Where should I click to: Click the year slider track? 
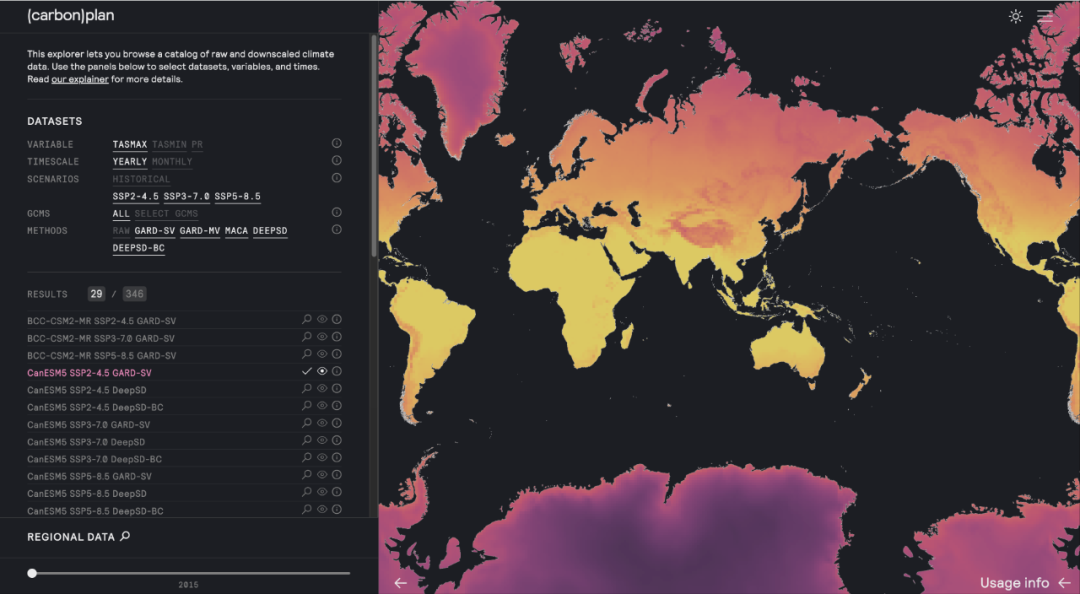pyautogui.click(x=190, y=573)
